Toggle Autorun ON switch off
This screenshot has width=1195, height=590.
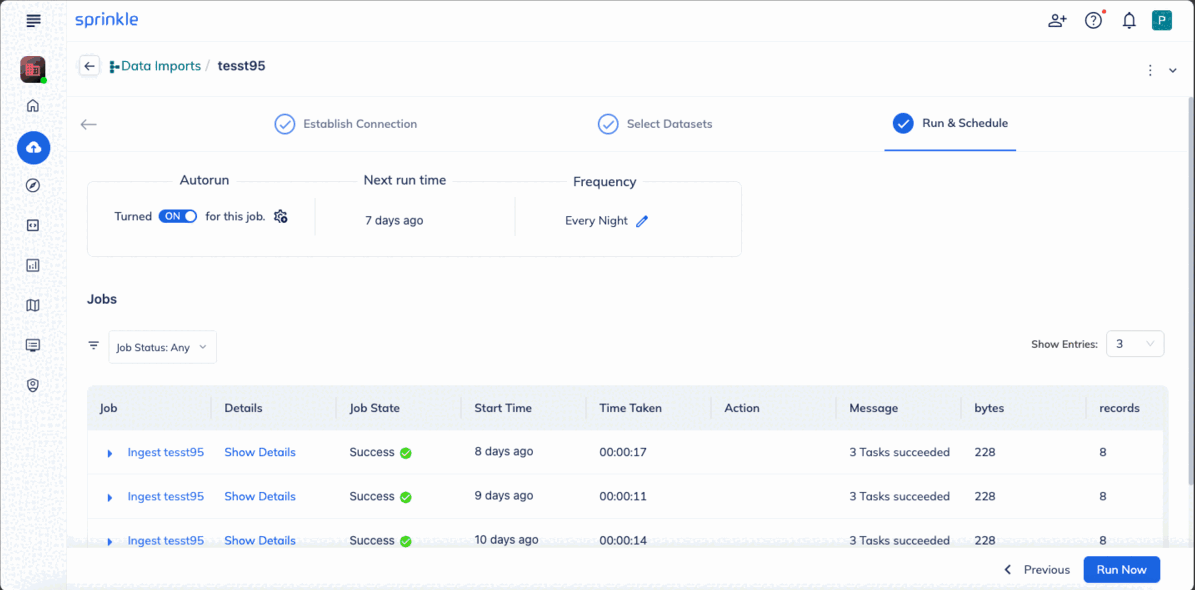coord(178,216)
